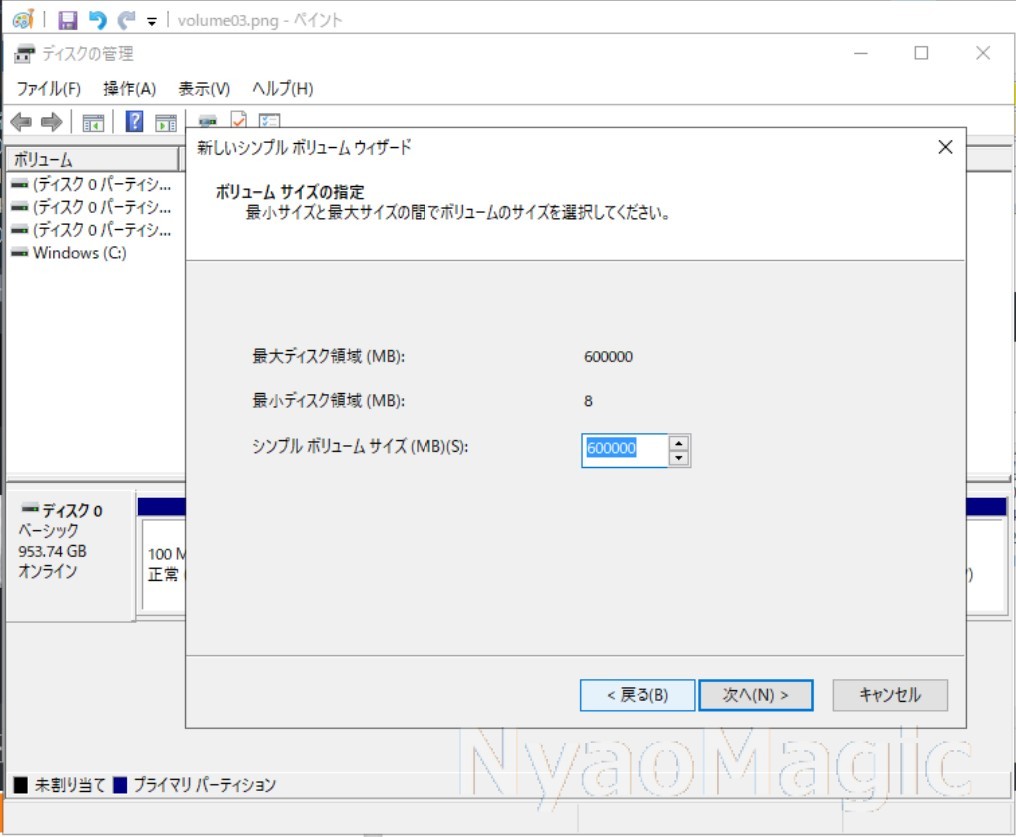This screenshot has width=1016, height=837.
Task: Click the ディスク 0 disk label
Action: (x=72, y=510)
